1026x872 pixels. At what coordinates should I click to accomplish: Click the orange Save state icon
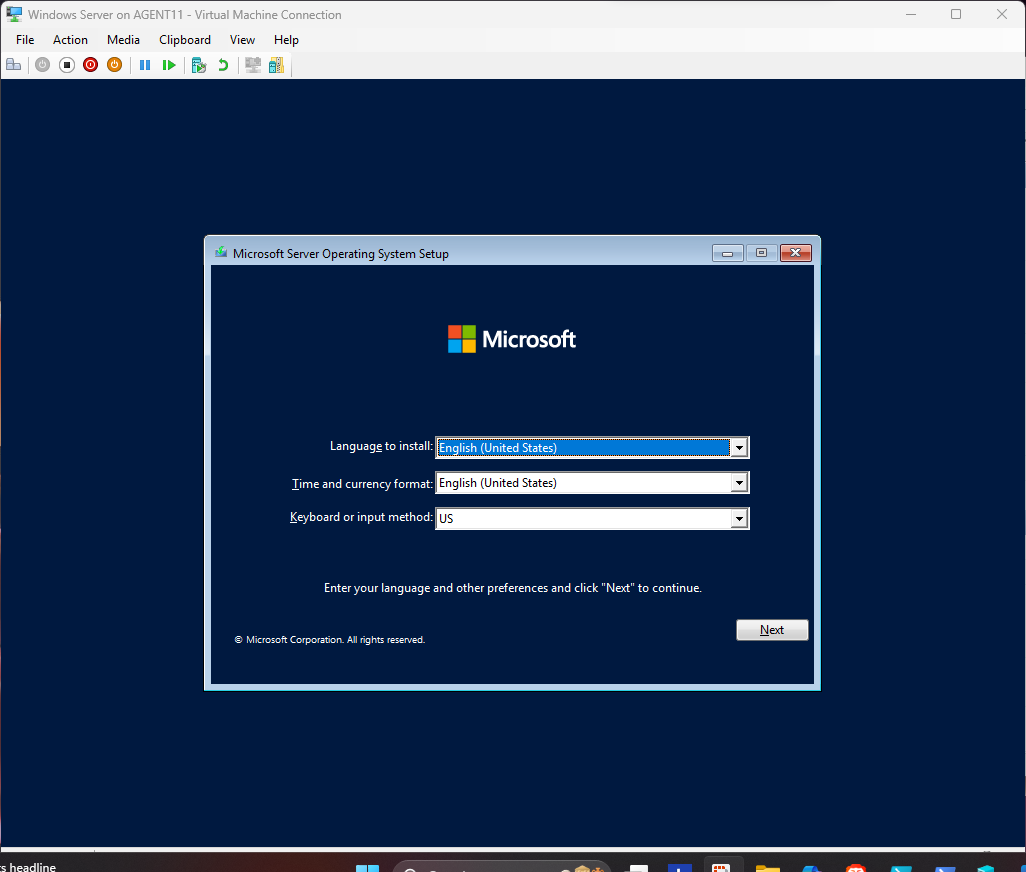coord(114,65)
